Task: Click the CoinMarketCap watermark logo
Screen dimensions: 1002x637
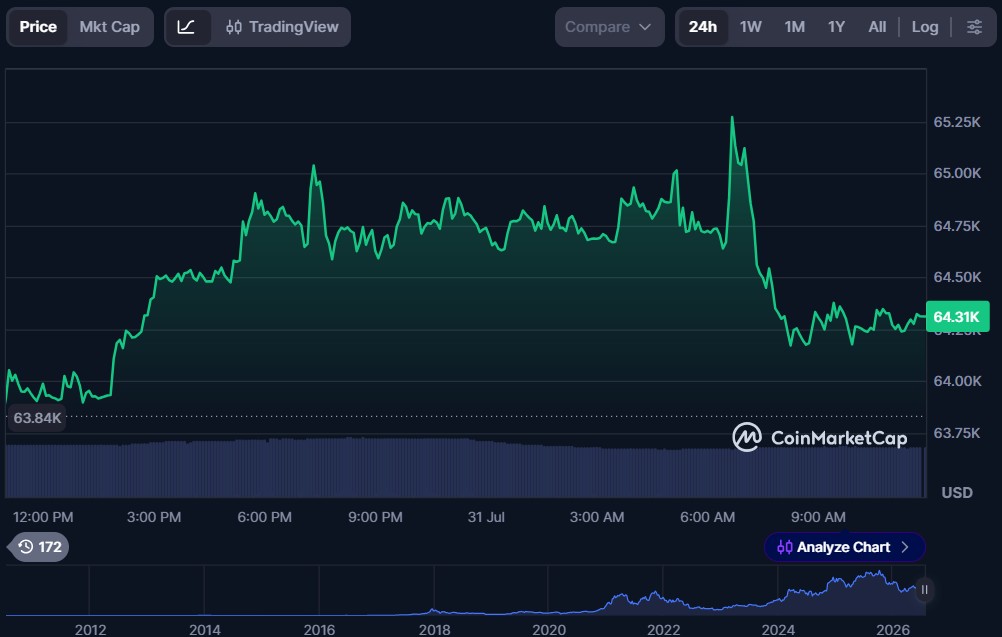Action: click(820, 438)
